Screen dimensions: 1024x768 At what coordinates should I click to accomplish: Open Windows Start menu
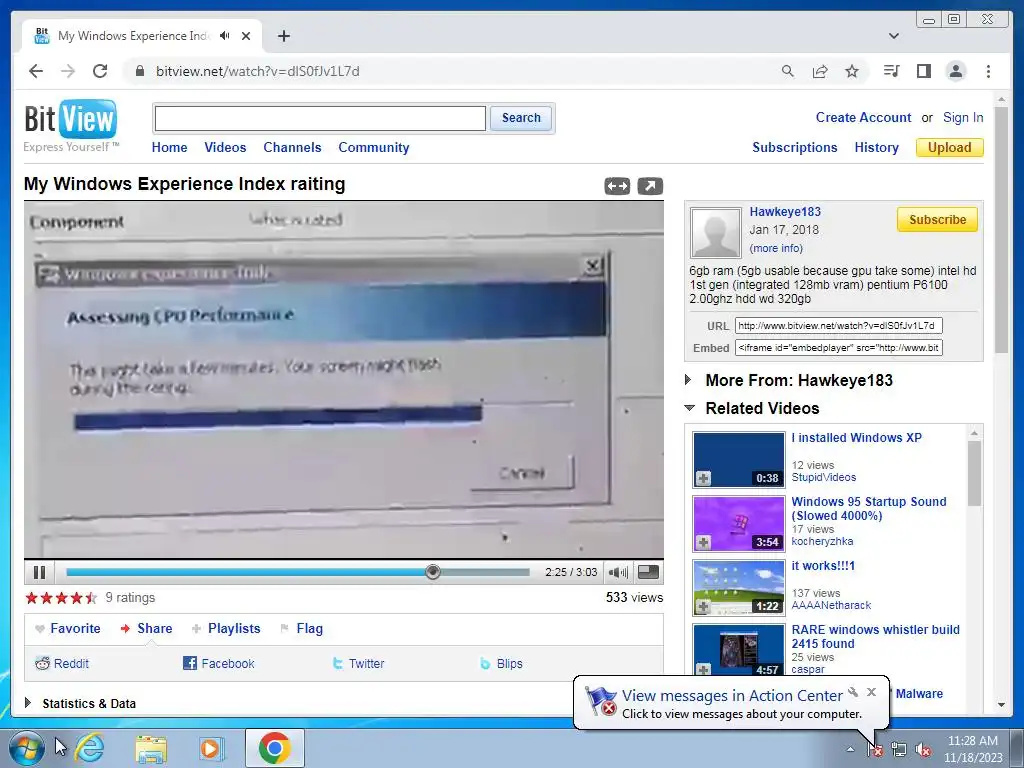point(26,748)
